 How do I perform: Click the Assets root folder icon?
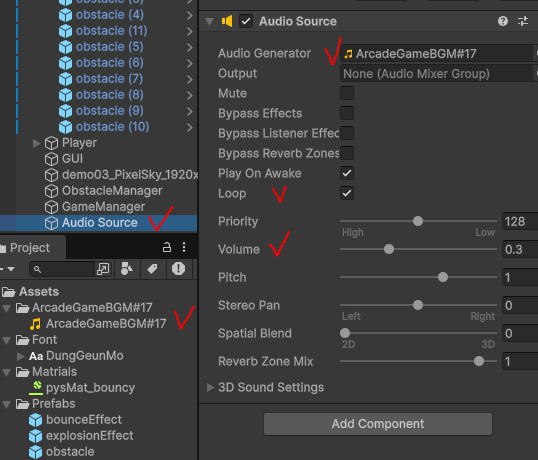point(9,292)
